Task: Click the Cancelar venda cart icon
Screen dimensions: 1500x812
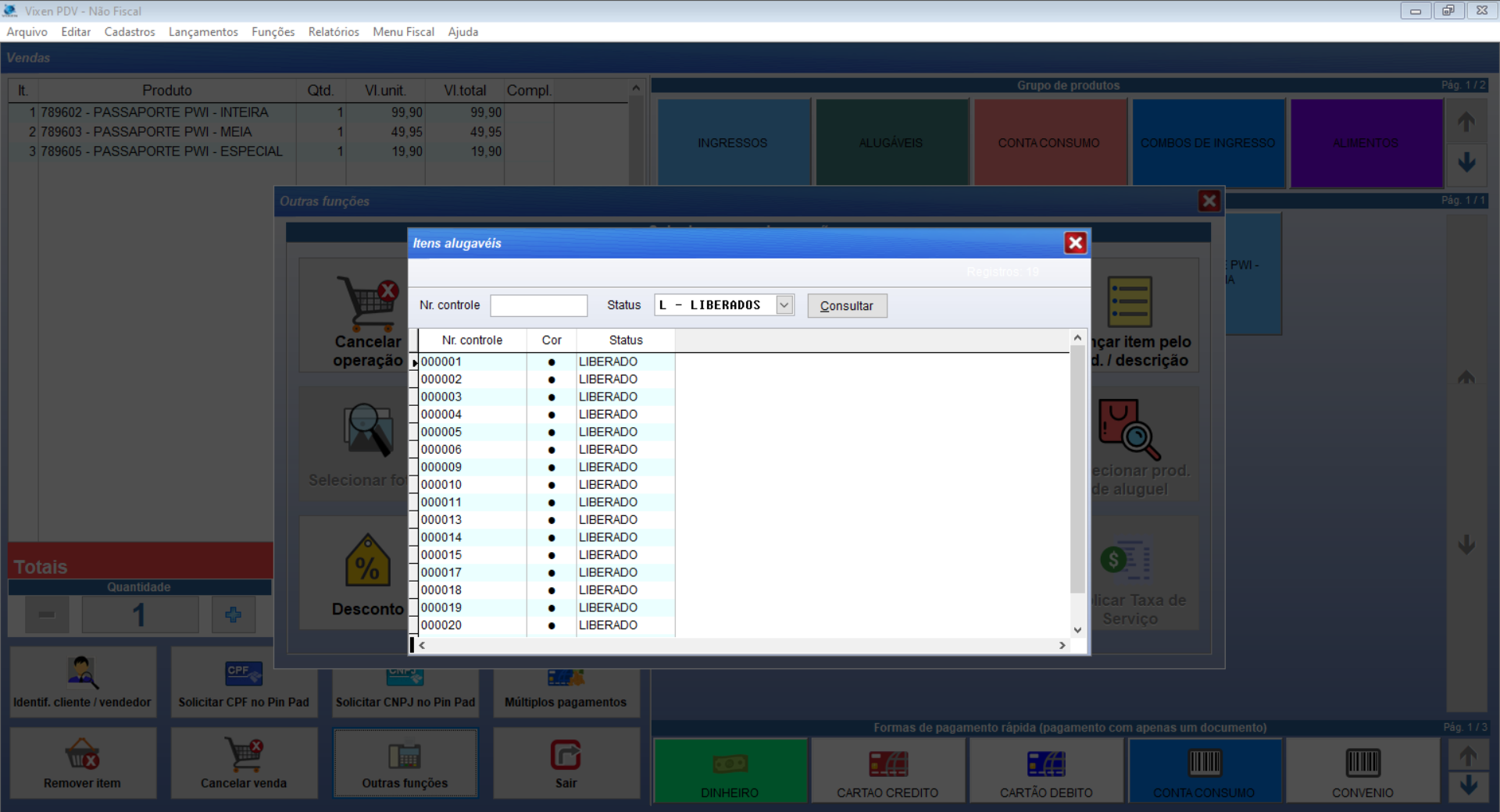Action: coord(244,754)
